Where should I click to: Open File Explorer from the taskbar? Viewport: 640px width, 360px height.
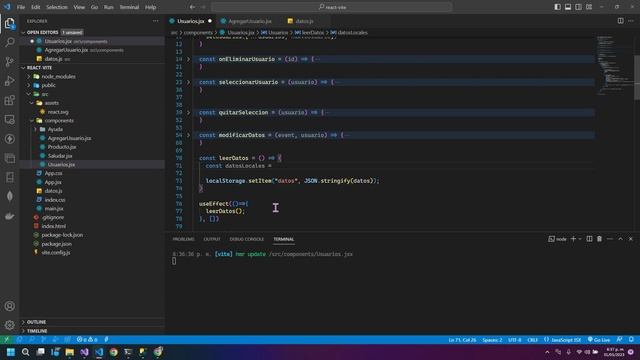pyautogui.click(x=69, y=352)
